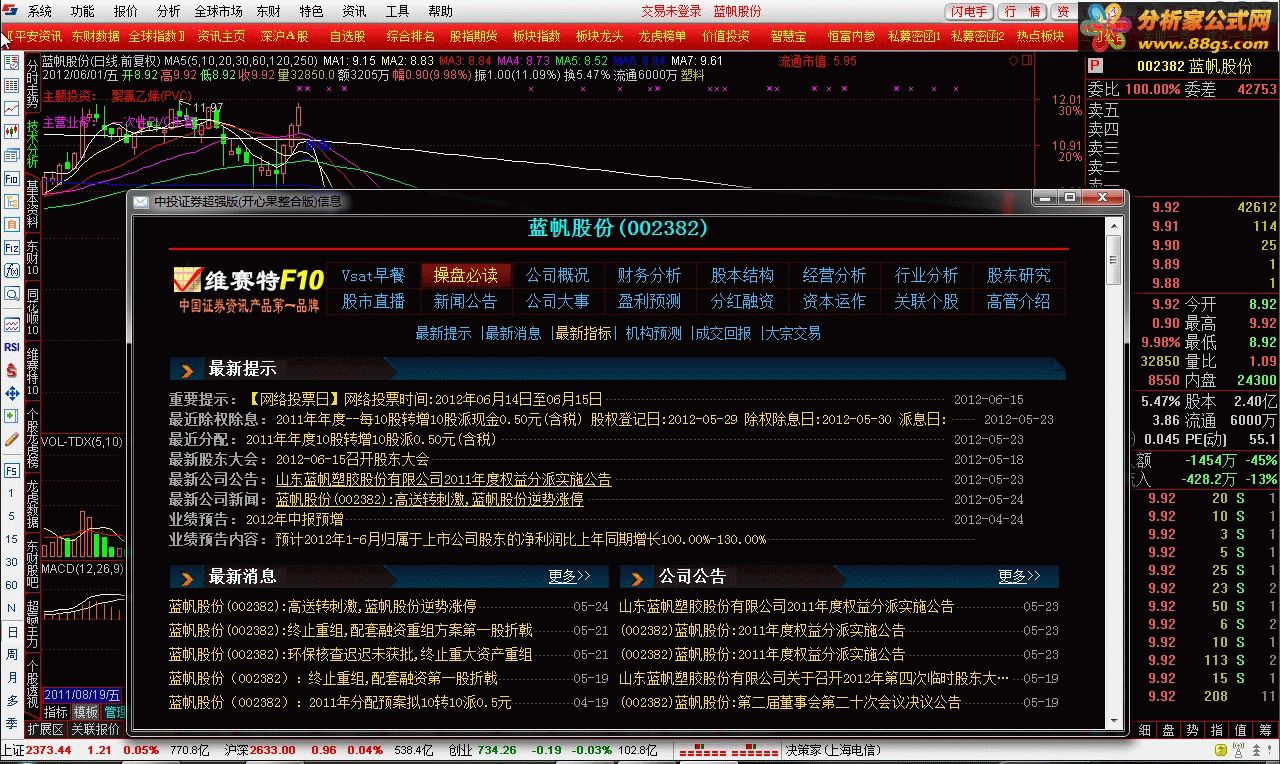
Task: Jump to 大宗交易 section link
Action: pos(793,333)
